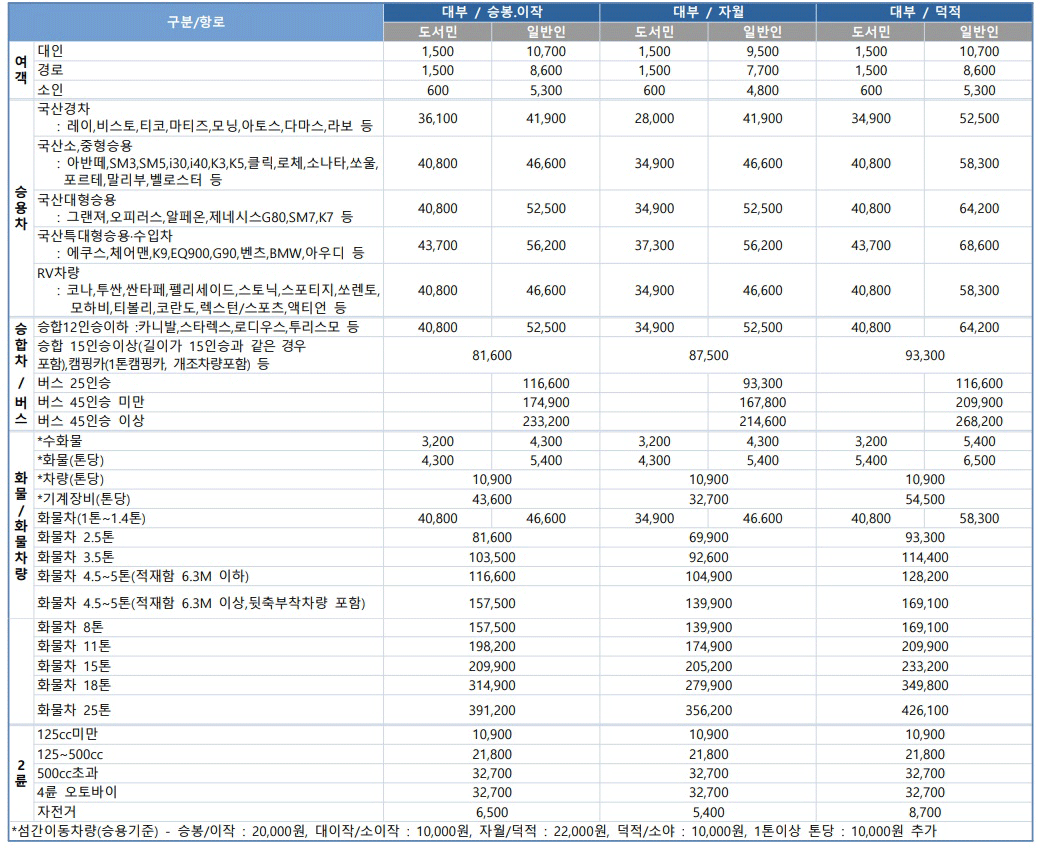Click the 426,100 fare for 화물차 25톤

[925, 710]
